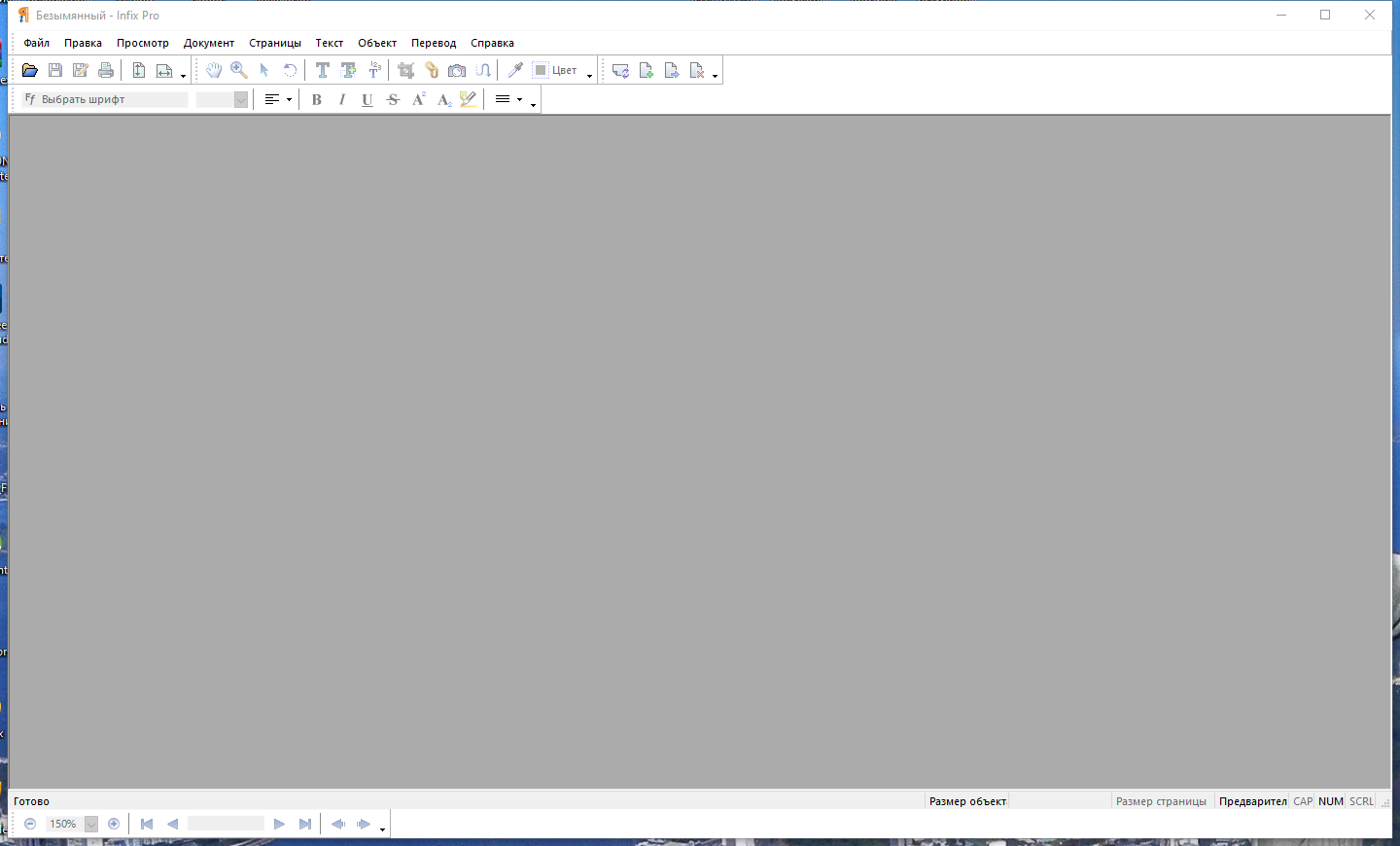The height and width of the screenshot is (846, 1400).
Task: Click the zoom in plus button
Action: pos(114,825)
